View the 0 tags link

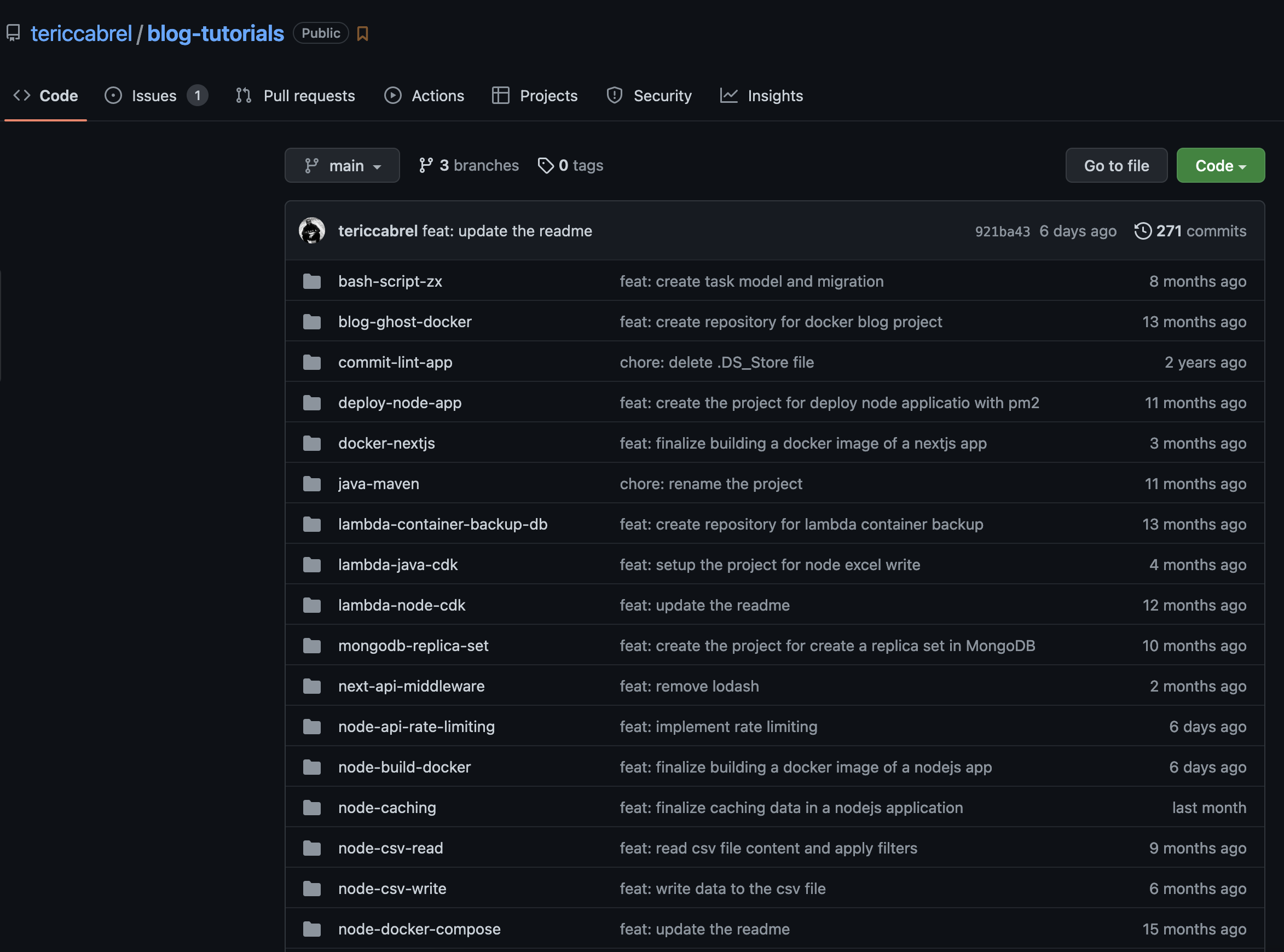pyautogui.click(x=570, y=165)
